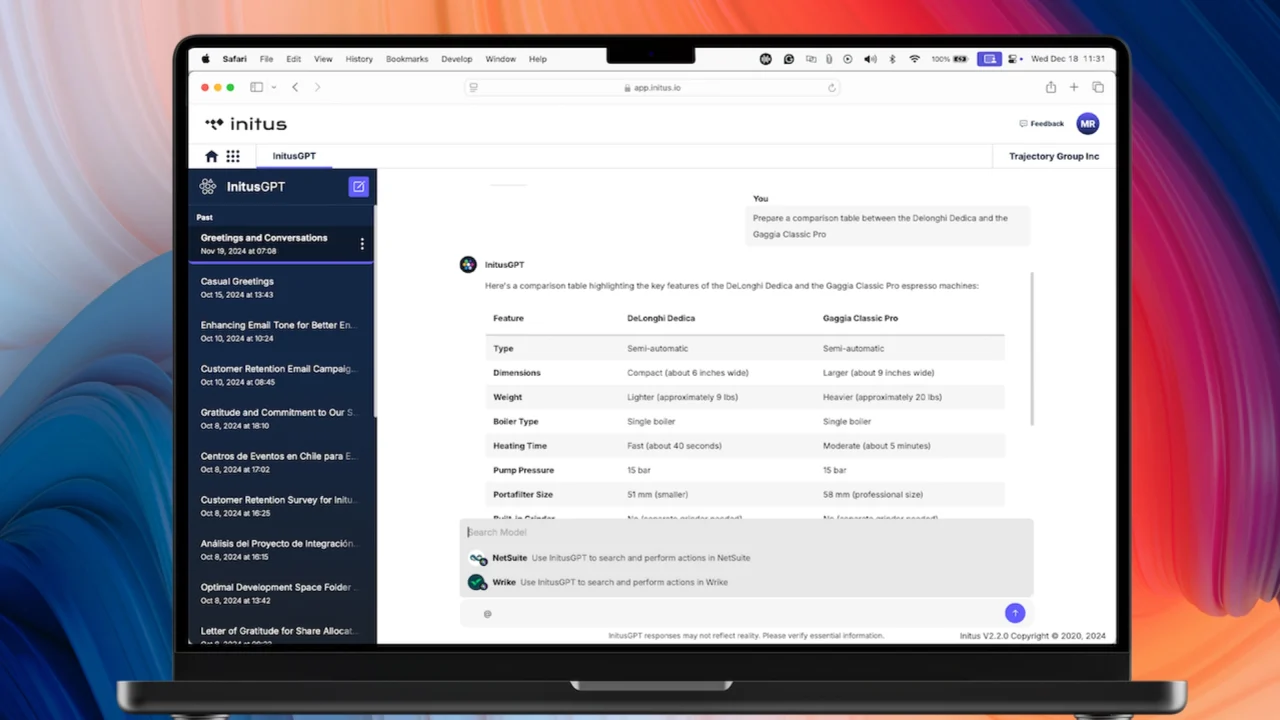The height and width of the screenshot is (720, 1280).
Task: Click the 'Portafilter Size' table cell
Action: [524, 494]
